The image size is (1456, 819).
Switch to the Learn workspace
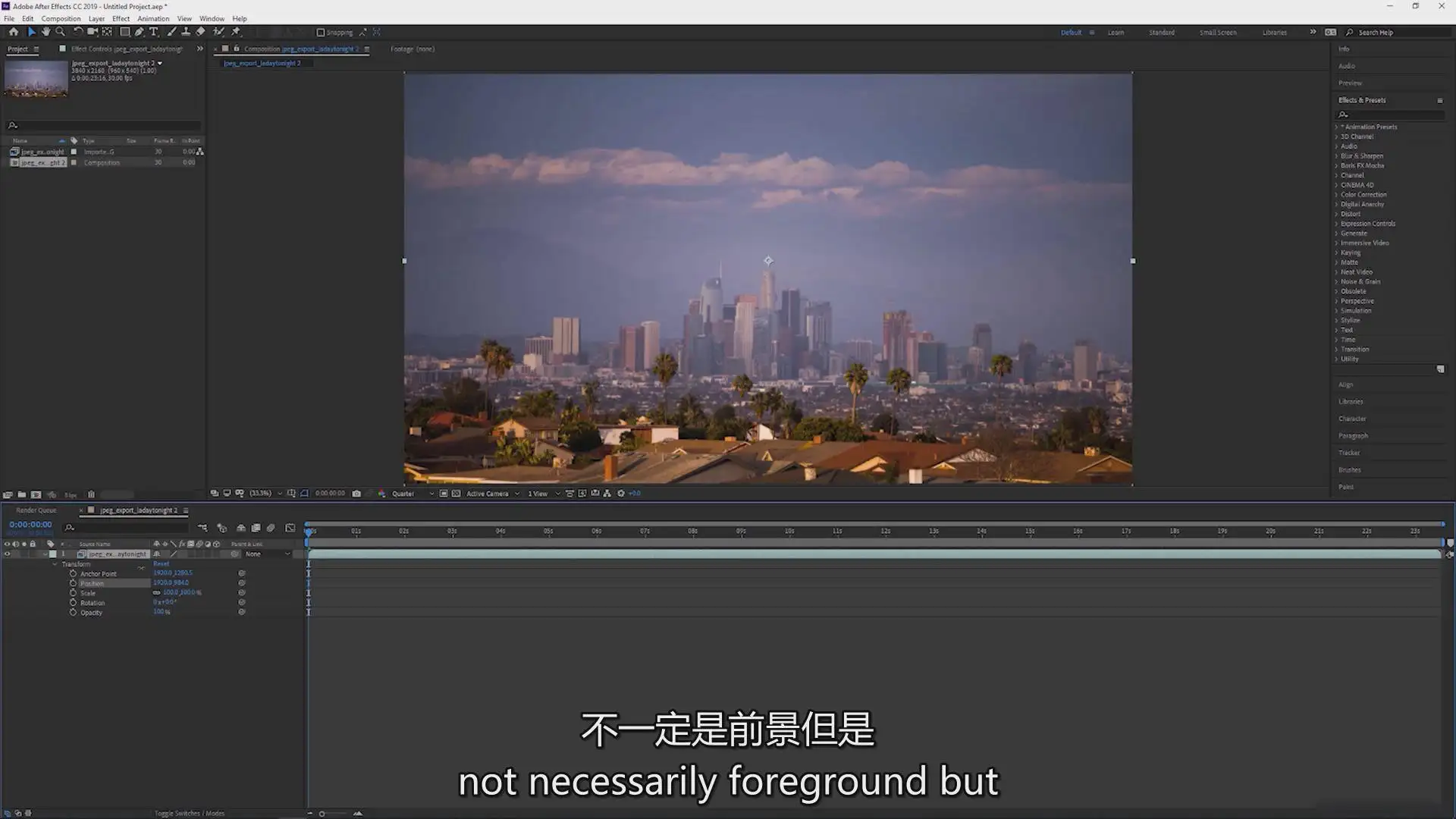(x=1116, y=33)
